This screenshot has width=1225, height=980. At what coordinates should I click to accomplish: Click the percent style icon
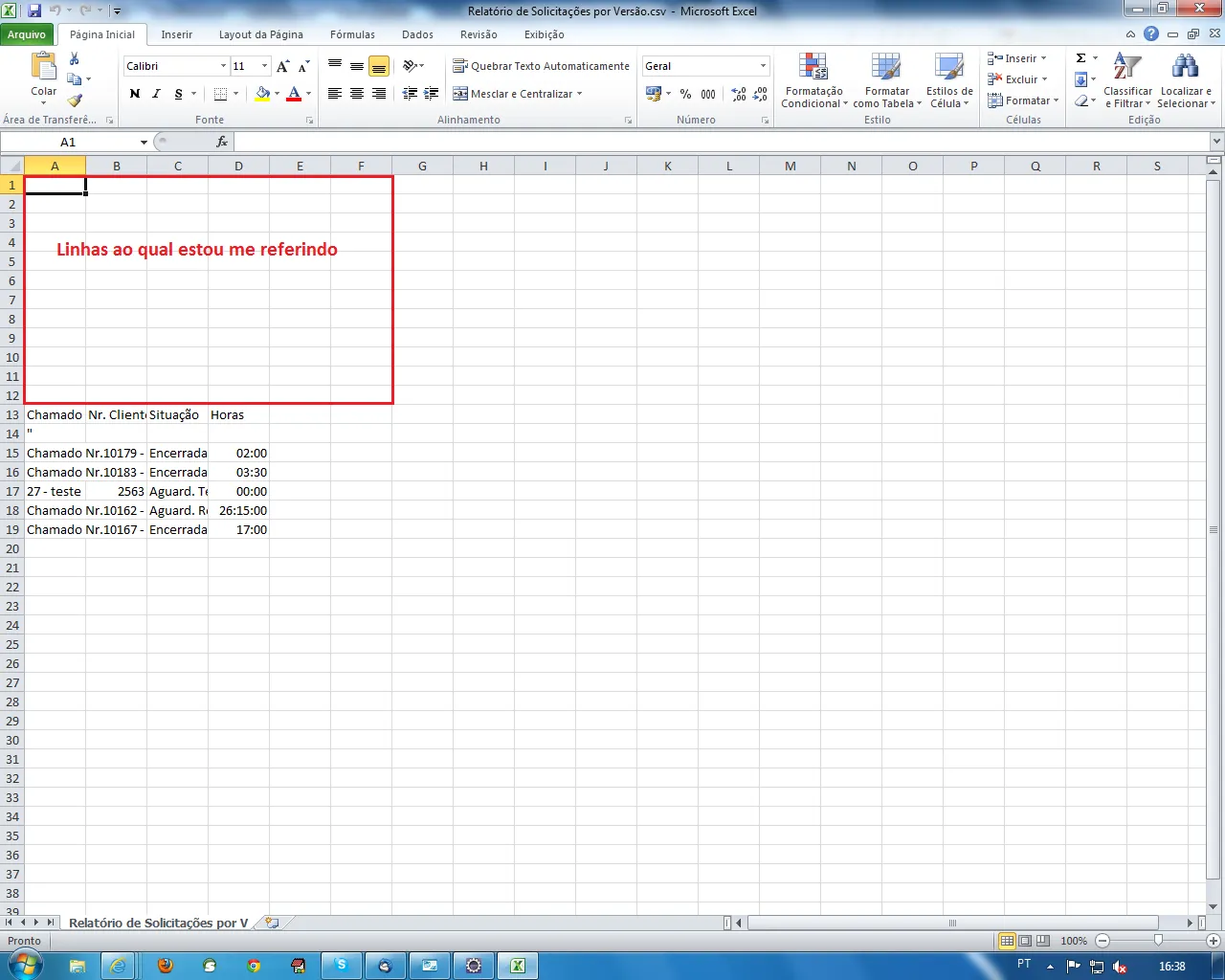685,94
